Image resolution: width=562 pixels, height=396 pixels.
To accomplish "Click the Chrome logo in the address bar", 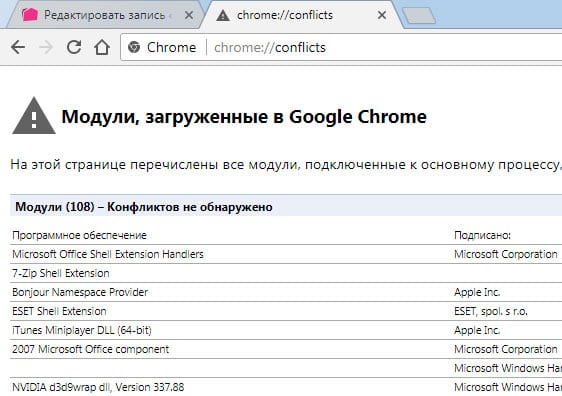I will pyautogui.click(x=134, y=47).
